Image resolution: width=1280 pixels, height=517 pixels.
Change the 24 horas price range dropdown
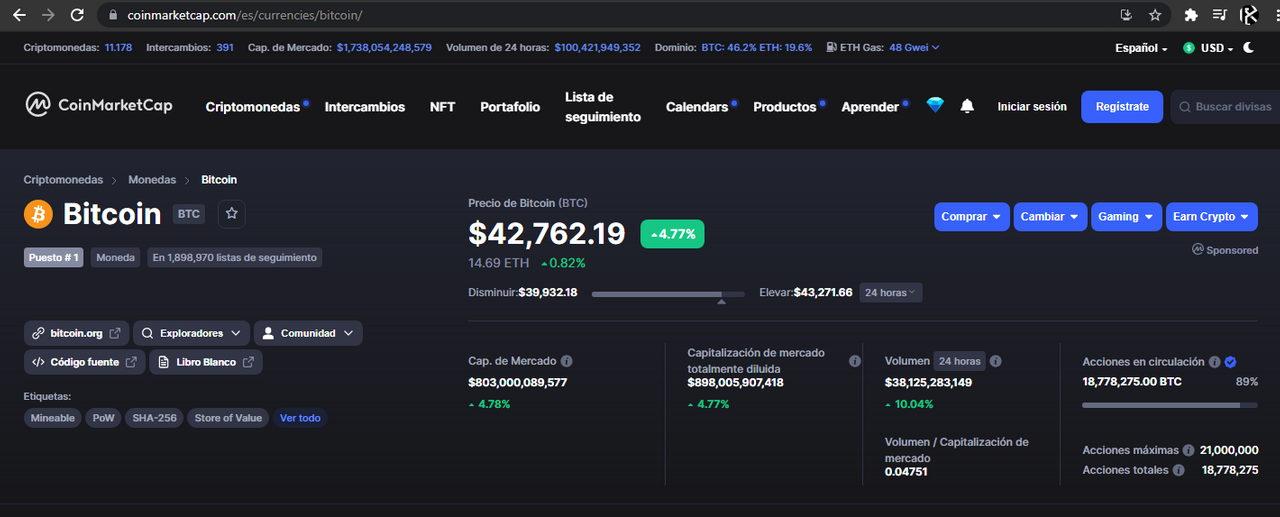pyautogui.click(x=891, y=292)
